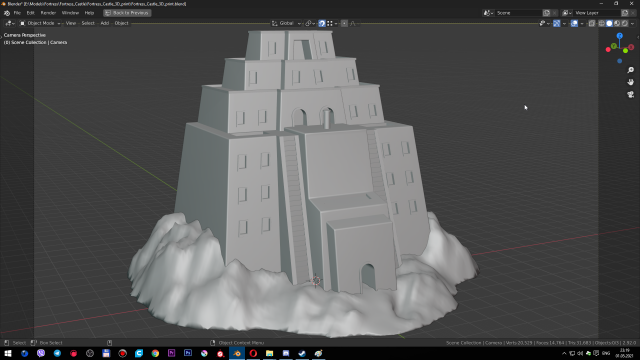Open the File menu

[x=17, y=13]
